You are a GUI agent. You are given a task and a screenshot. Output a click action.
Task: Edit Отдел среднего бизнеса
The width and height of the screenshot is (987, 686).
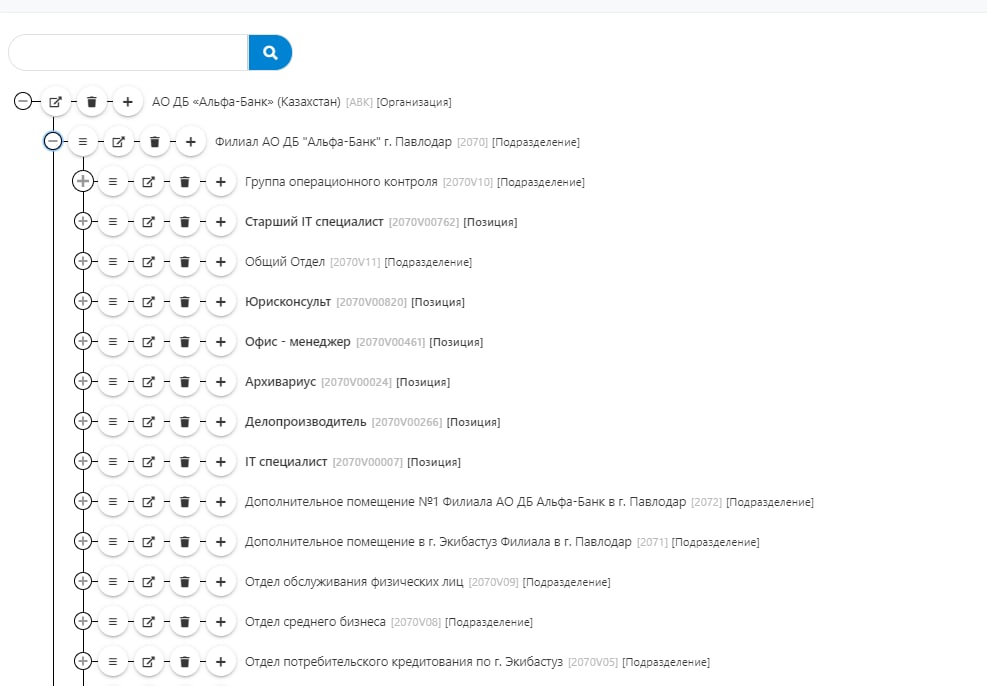pos(149,621)
